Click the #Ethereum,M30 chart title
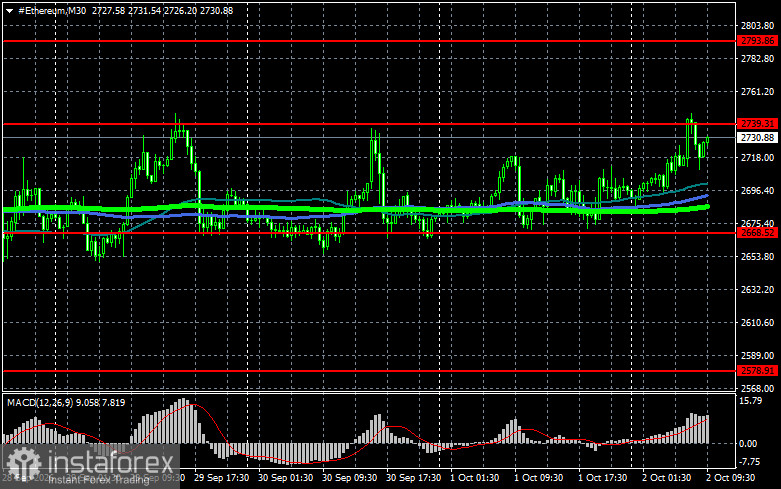 coord(52,10)
